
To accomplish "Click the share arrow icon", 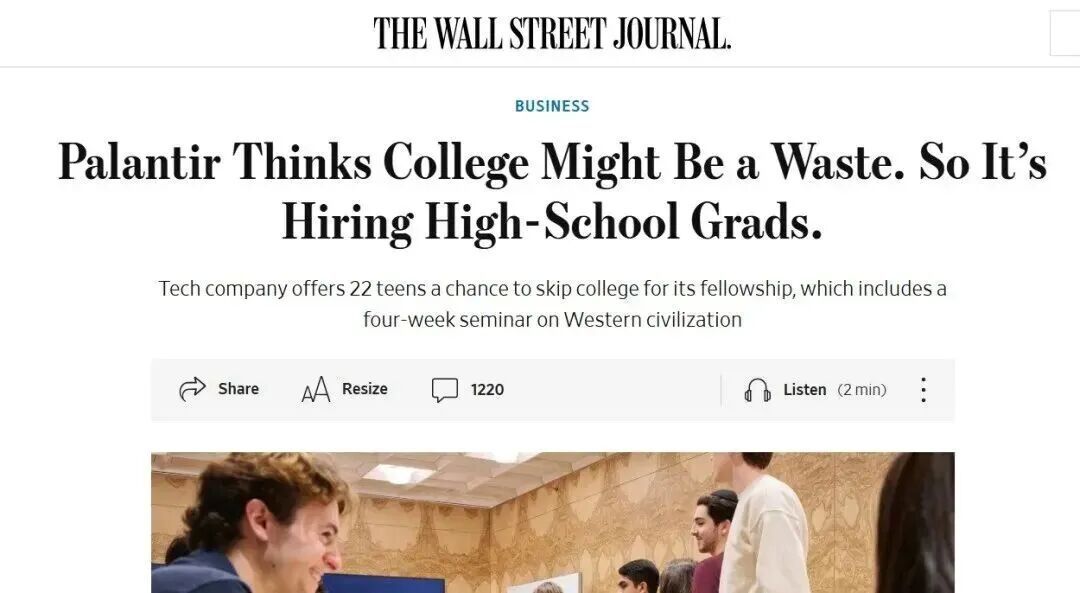I will (x=192, y=389).
